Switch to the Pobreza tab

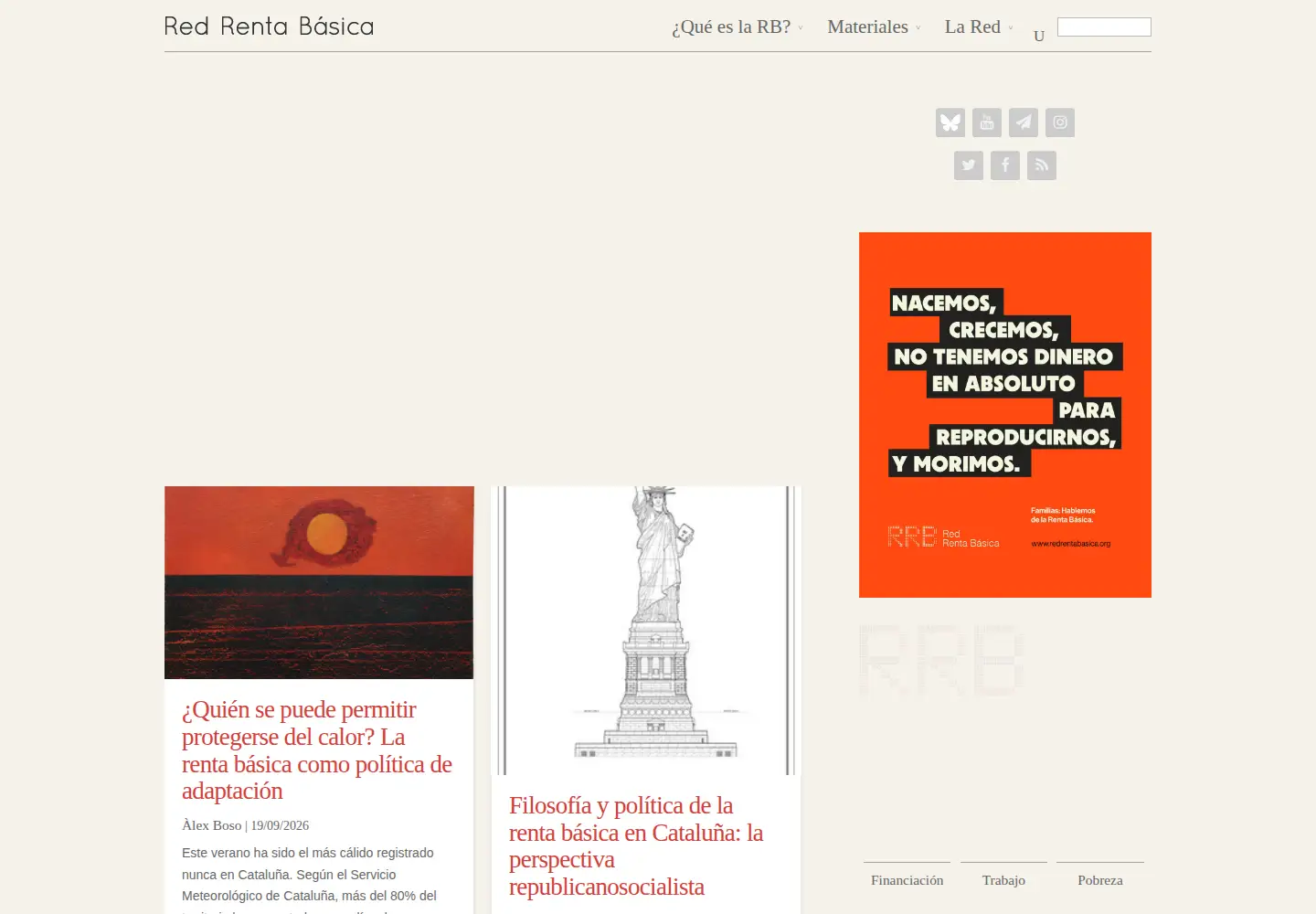coord(1100,880)
